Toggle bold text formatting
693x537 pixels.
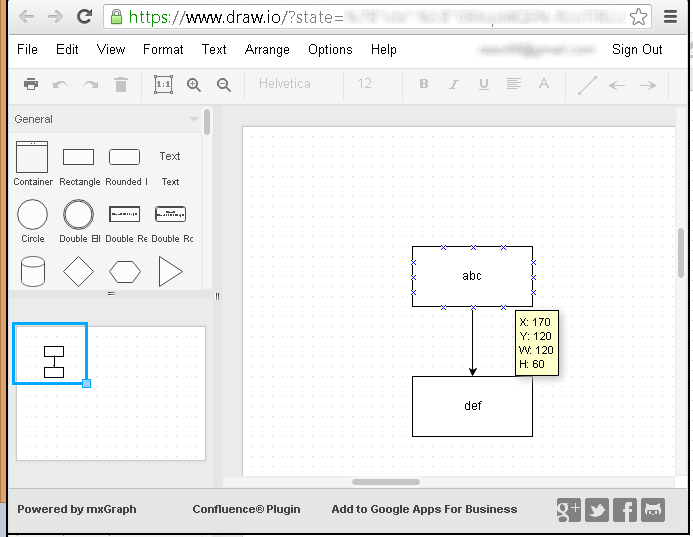424,85
